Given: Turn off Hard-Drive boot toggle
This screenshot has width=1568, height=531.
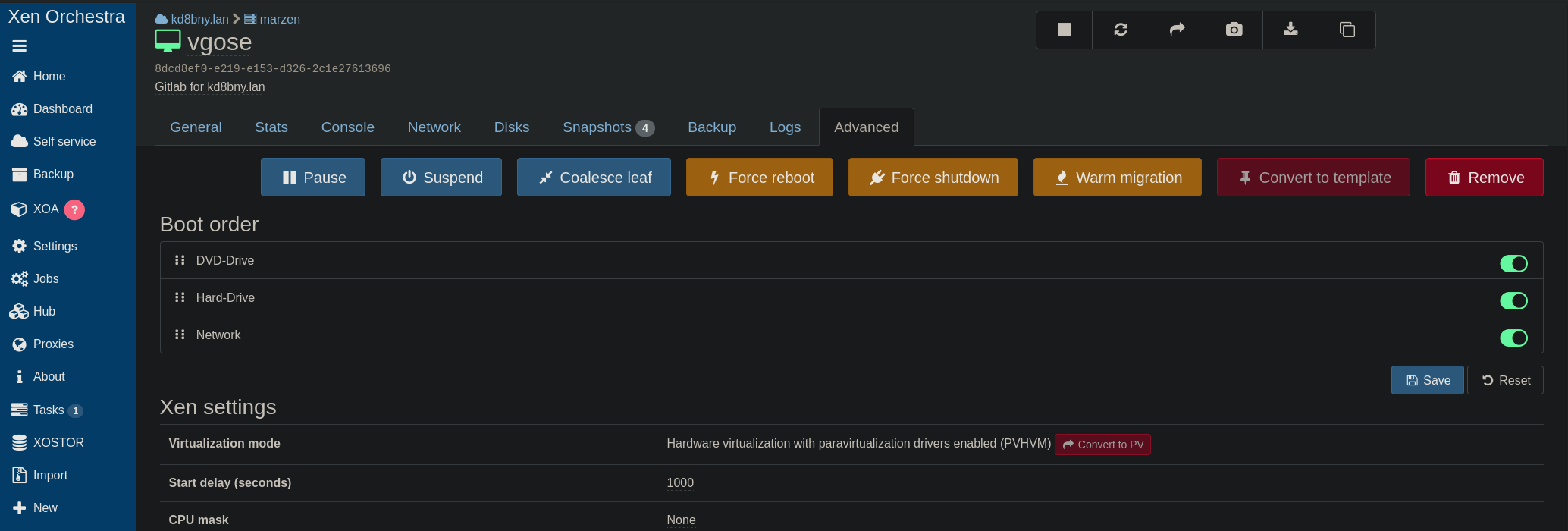Looking at the screenshot, I should (1513, 300).
